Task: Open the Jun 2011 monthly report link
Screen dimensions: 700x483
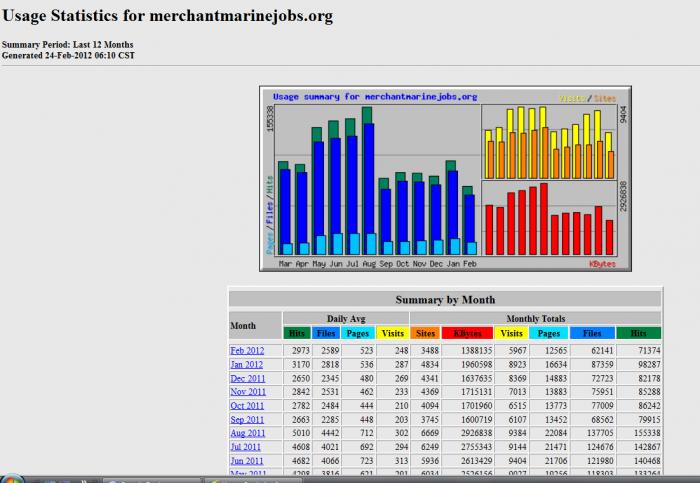Action: [246, 461]
